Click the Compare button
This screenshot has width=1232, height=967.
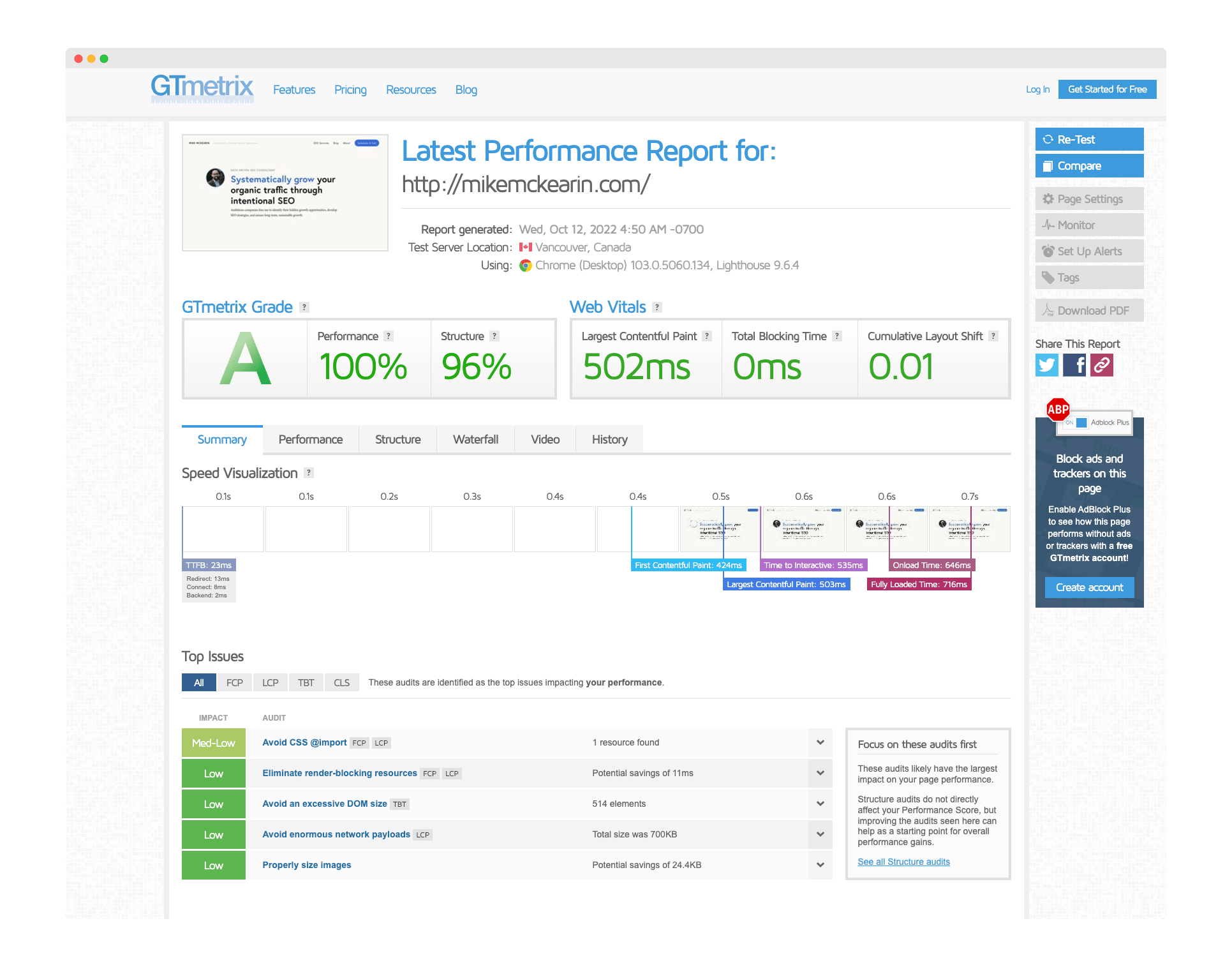[1089, 165]
